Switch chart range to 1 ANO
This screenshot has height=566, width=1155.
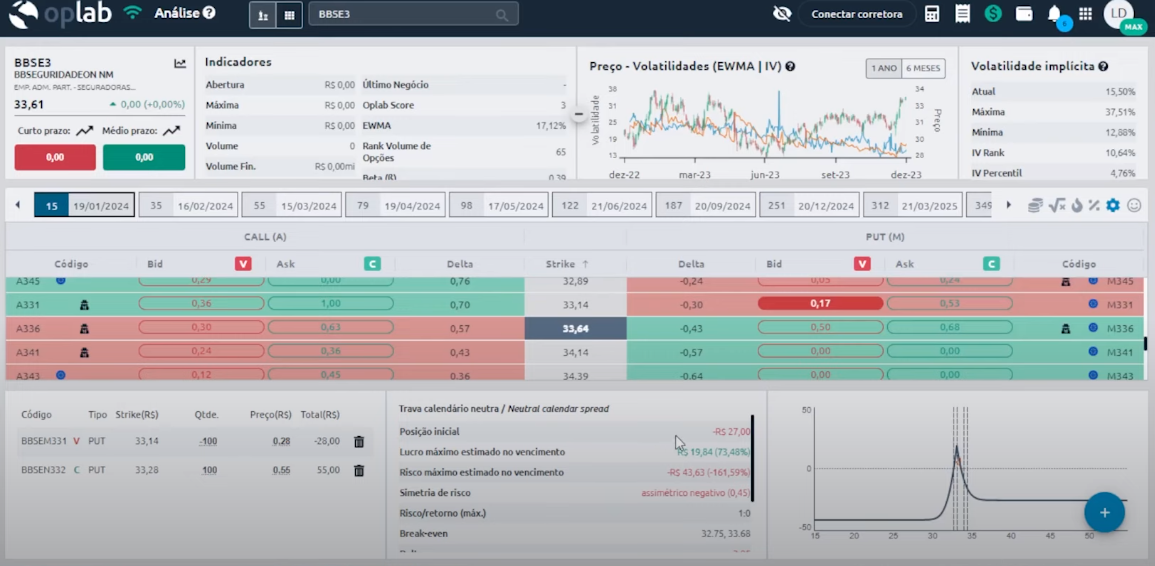884,68
